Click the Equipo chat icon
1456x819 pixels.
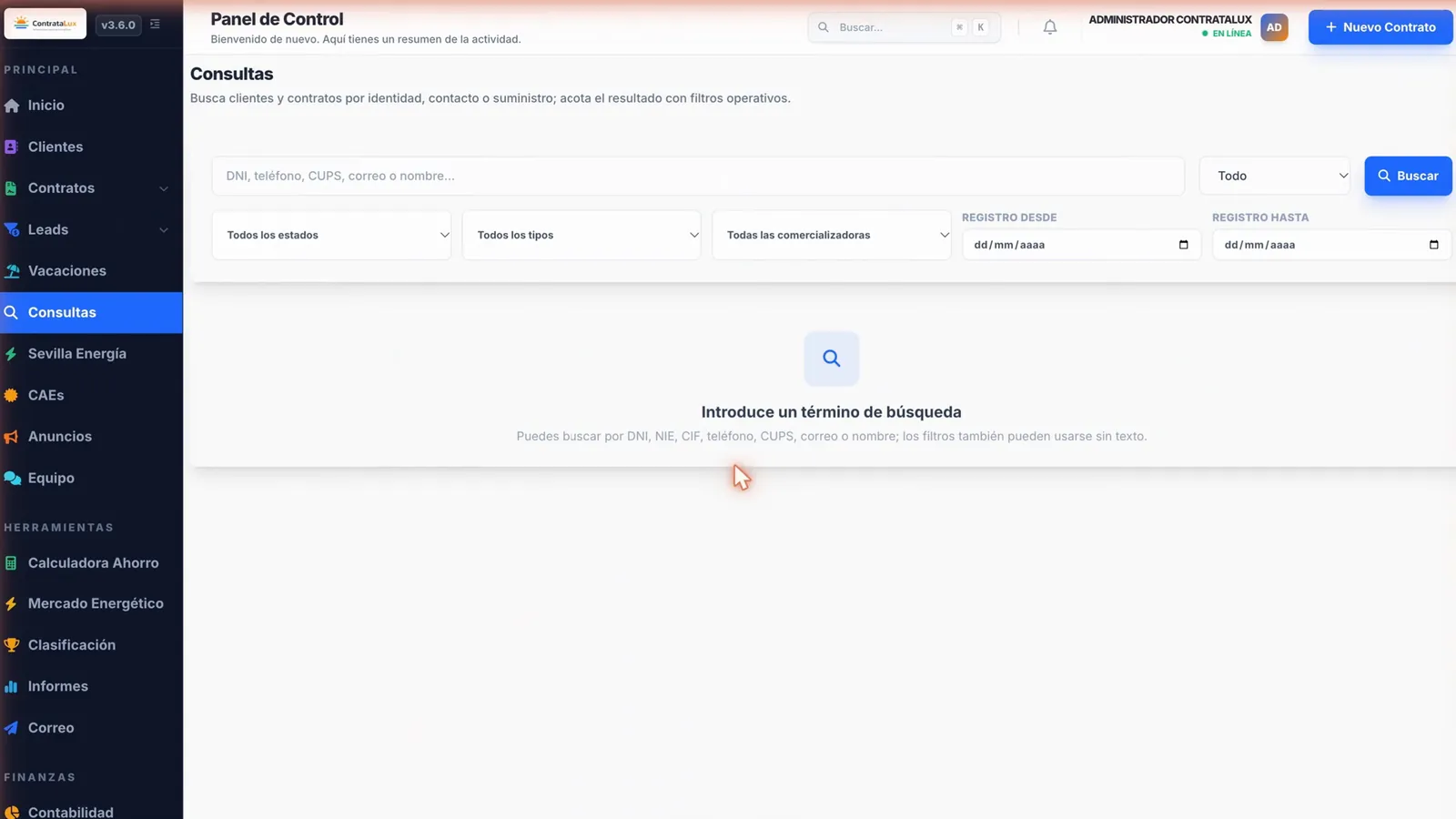coord(12,478)
